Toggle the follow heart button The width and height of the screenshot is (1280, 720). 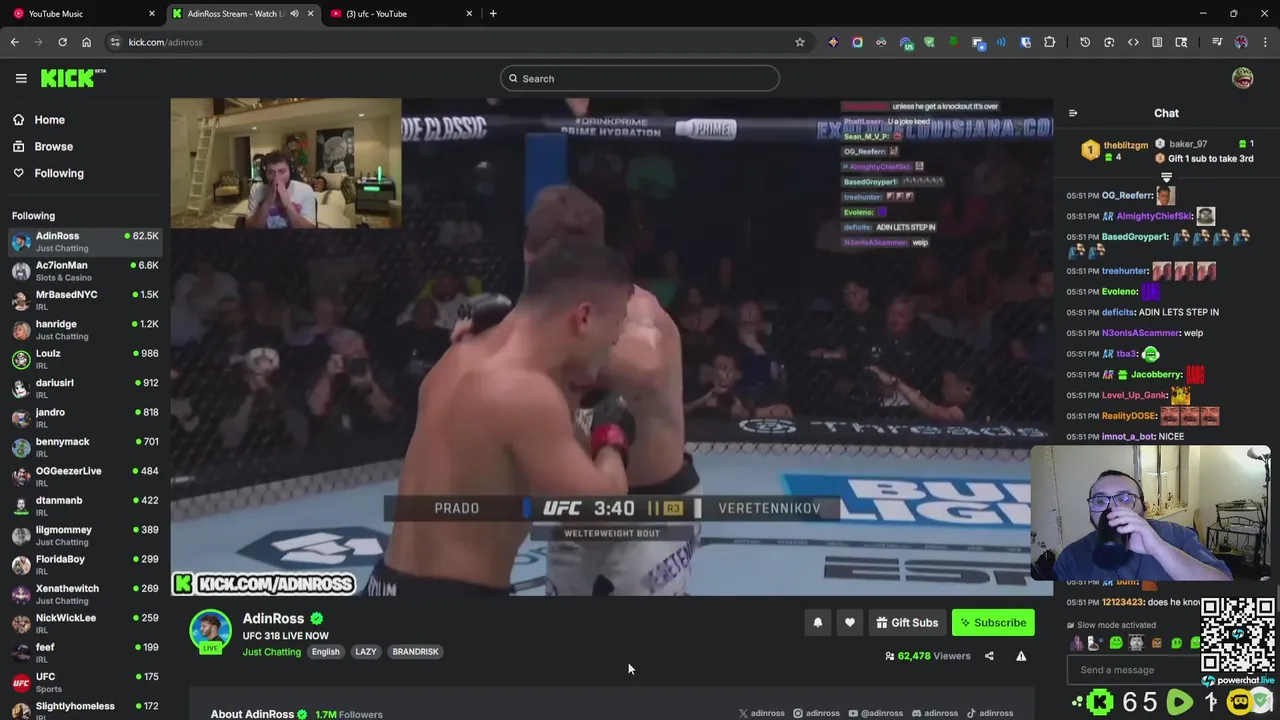[850, 623]
